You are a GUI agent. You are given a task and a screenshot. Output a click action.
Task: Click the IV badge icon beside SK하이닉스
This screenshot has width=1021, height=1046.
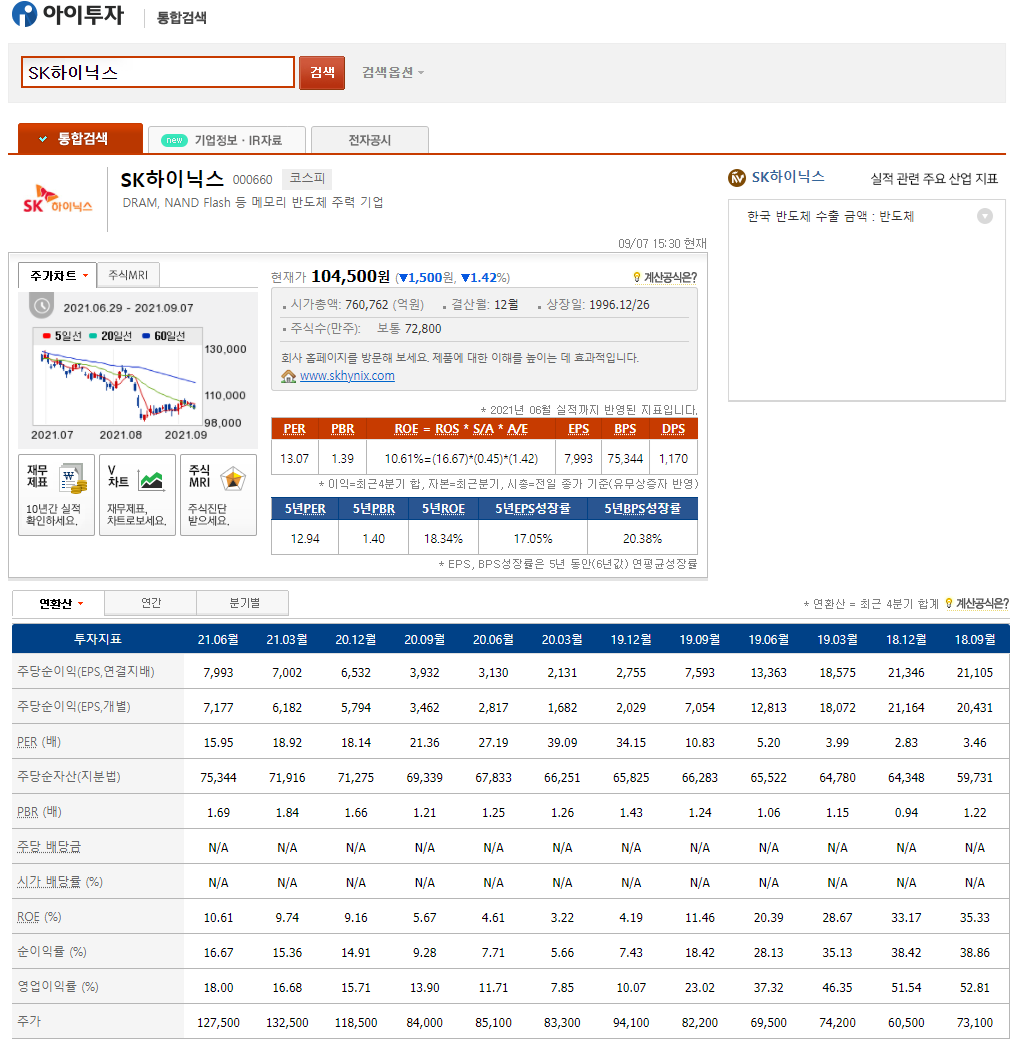737,178
